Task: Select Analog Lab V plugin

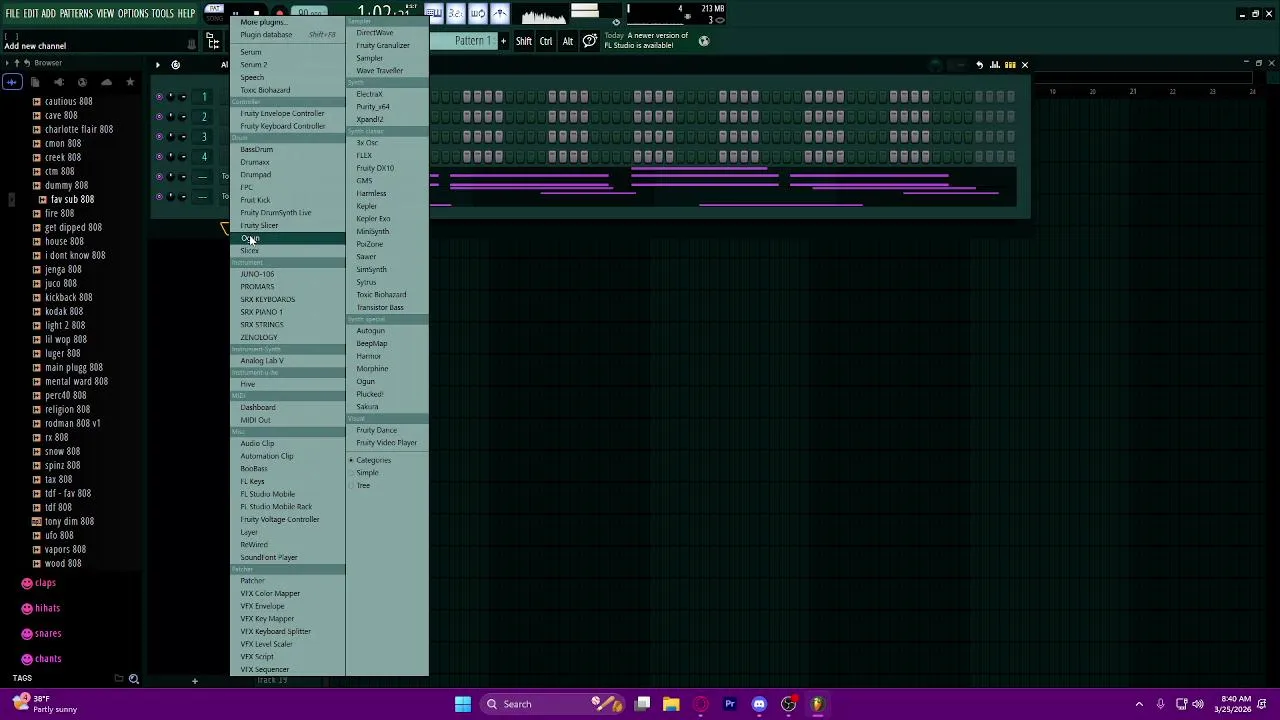Action: click(x=262, y=361)
